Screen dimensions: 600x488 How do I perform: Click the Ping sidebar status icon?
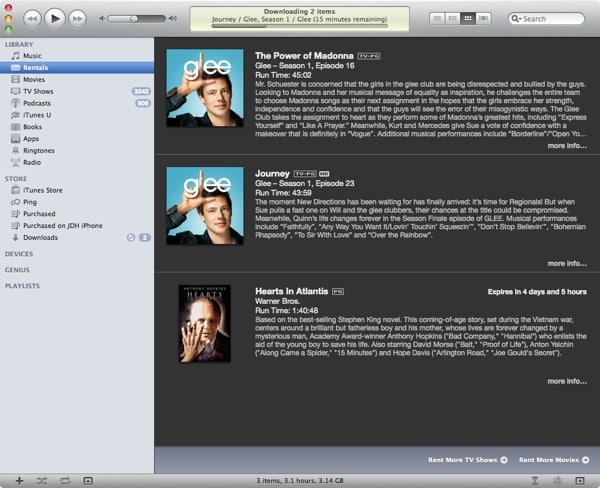pyautogui.click(x=535, y=481)
